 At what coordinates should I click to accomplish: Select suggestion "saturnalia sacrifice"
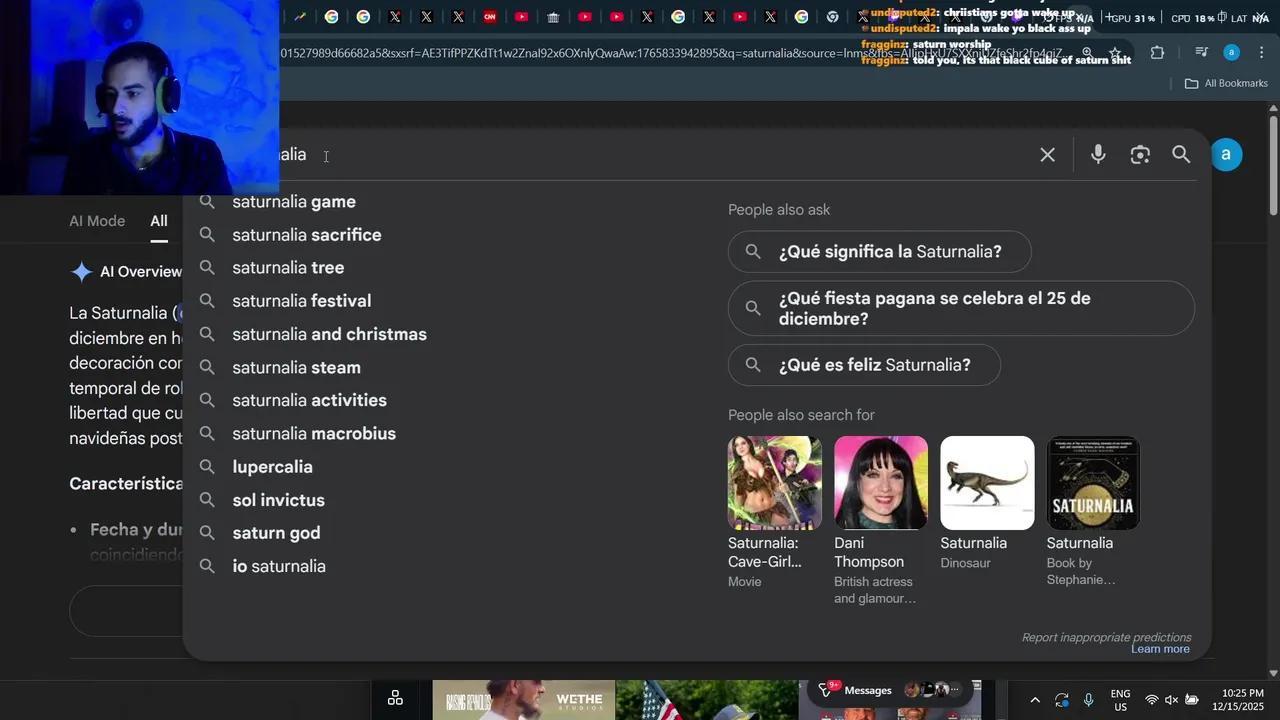(x=307, y=235)
